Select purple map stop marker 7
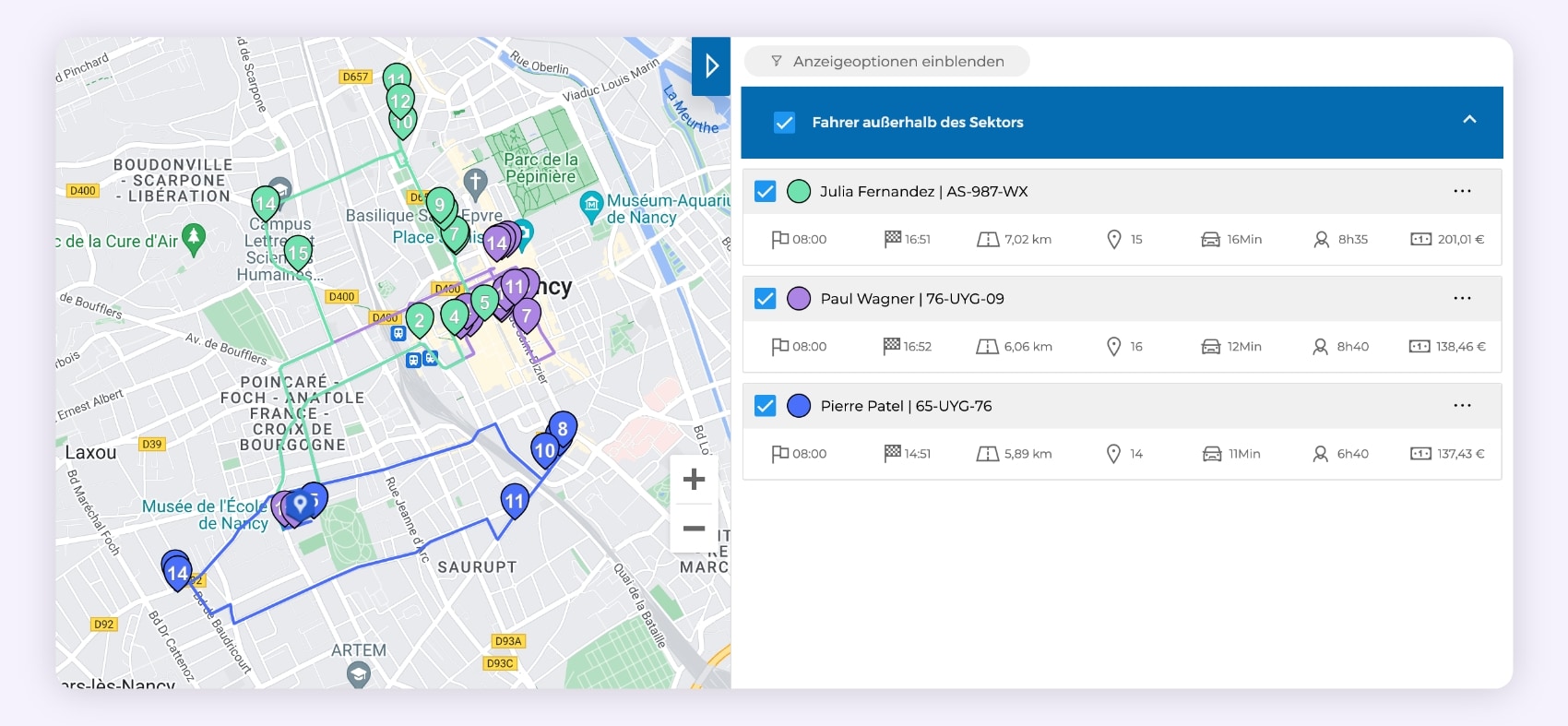This screenshot has width=1568, height=726. click(x=527, y=315)
